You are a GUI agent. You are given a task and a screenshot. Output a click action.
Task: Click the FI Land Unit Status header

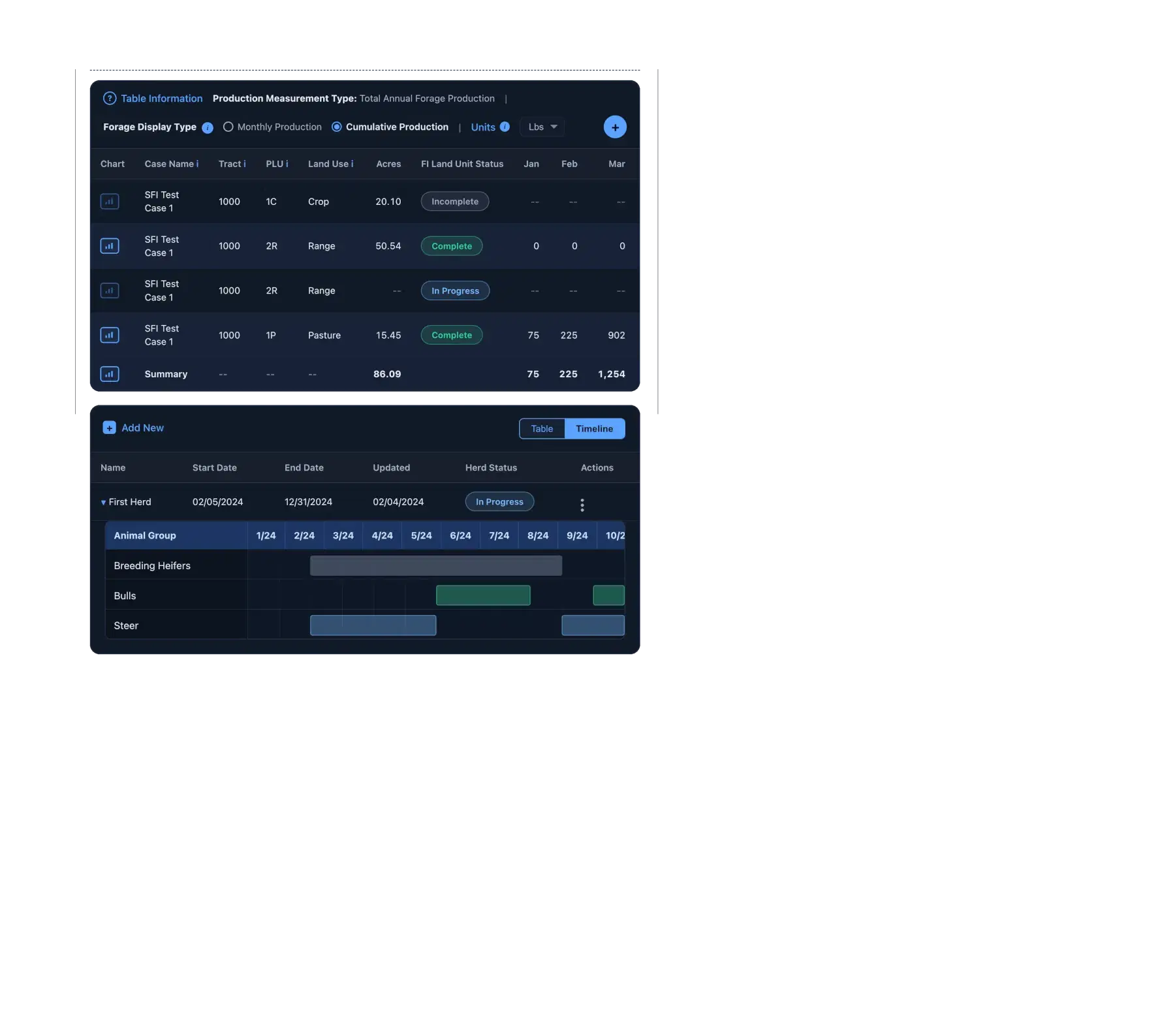click(x=462, y=164)
